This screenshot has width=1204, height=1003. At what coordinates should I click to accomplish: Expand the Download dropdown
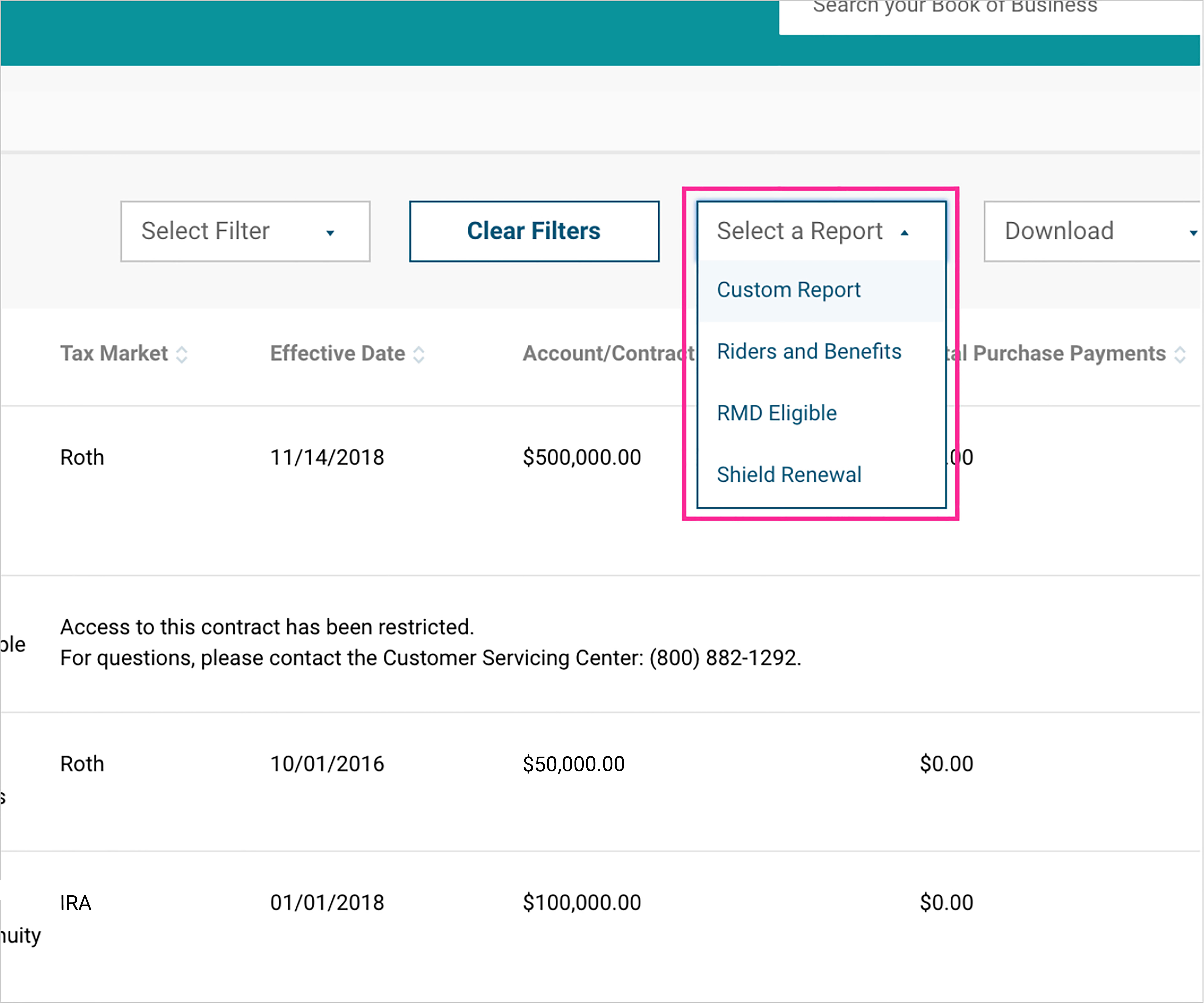tap(1078, 231)
